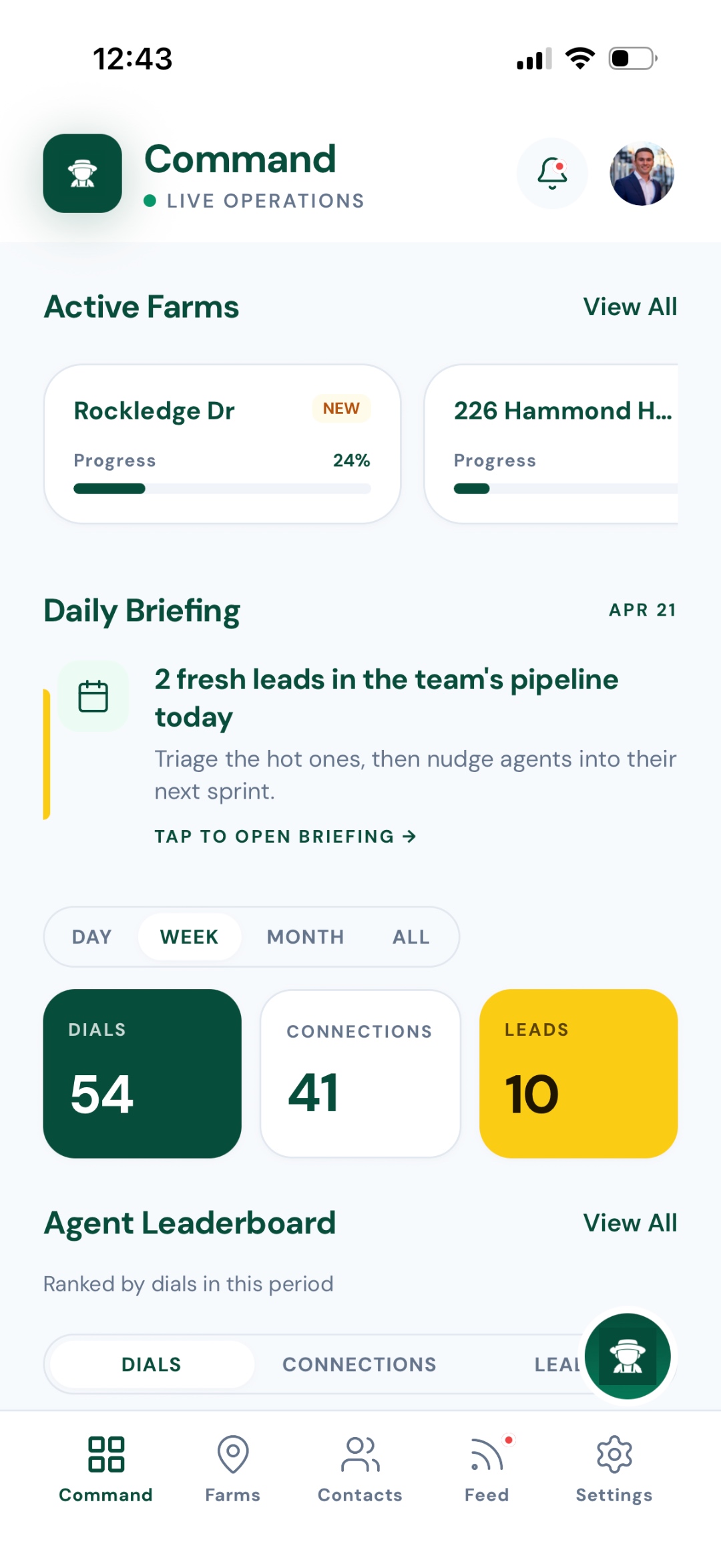The image size is (721, 1568).
Task: Switch period filter to Day
Action: coord(91,937)
